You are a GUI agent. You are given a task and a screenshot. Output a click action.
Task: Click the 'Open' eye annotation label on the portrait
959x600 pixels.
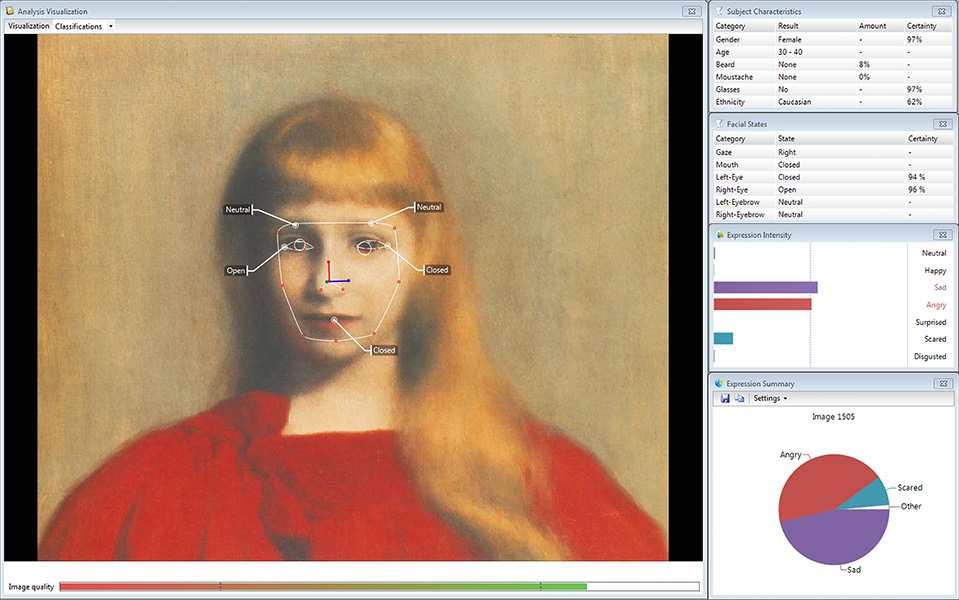point(236,270)
